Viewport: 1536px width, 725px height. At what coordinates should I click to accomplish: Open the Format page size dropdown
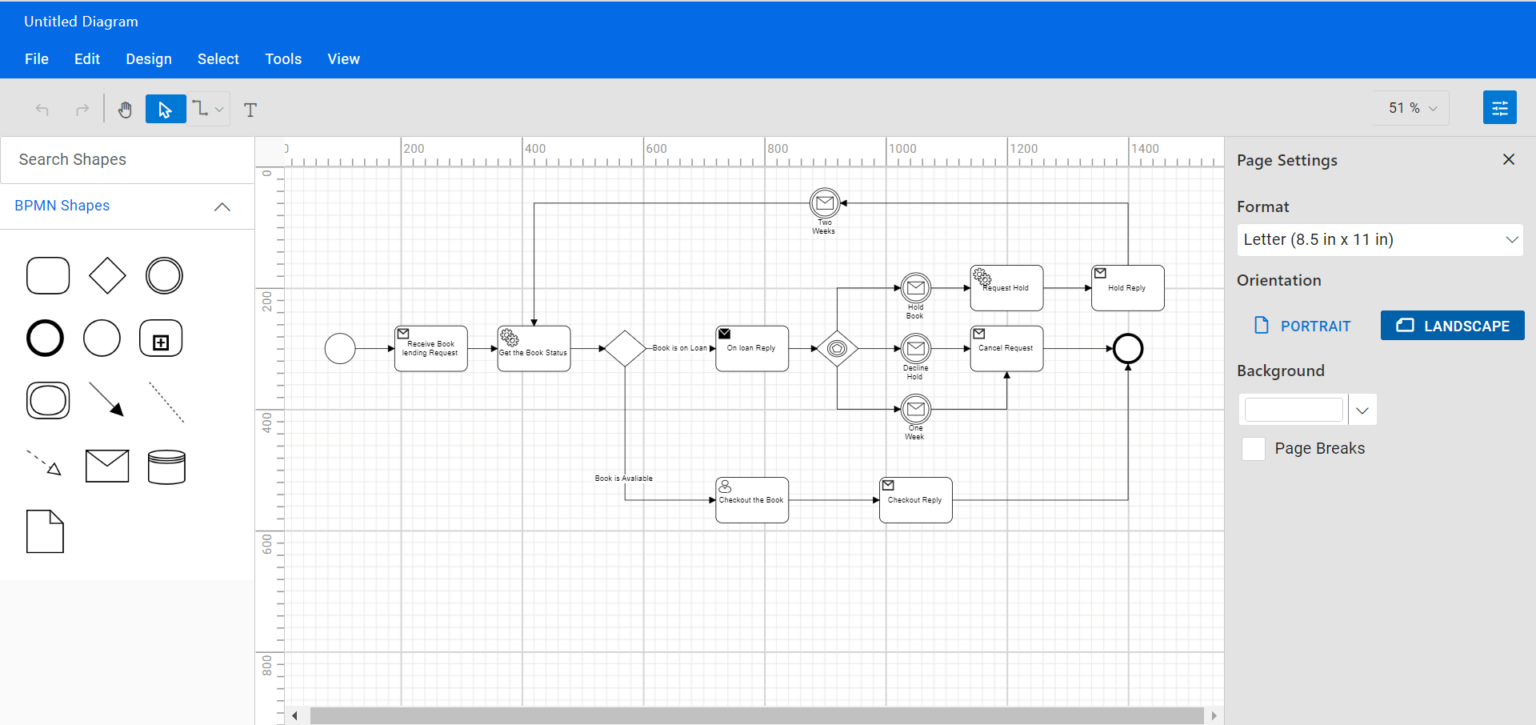coord(1379,240)
